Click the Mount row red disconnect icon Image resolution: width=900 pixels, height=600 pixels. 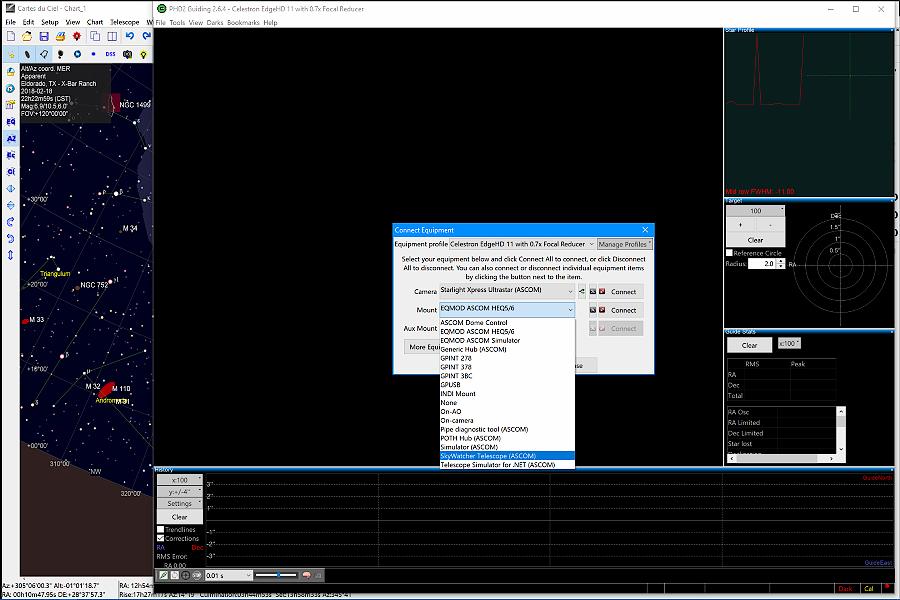(x=602, y=310)
